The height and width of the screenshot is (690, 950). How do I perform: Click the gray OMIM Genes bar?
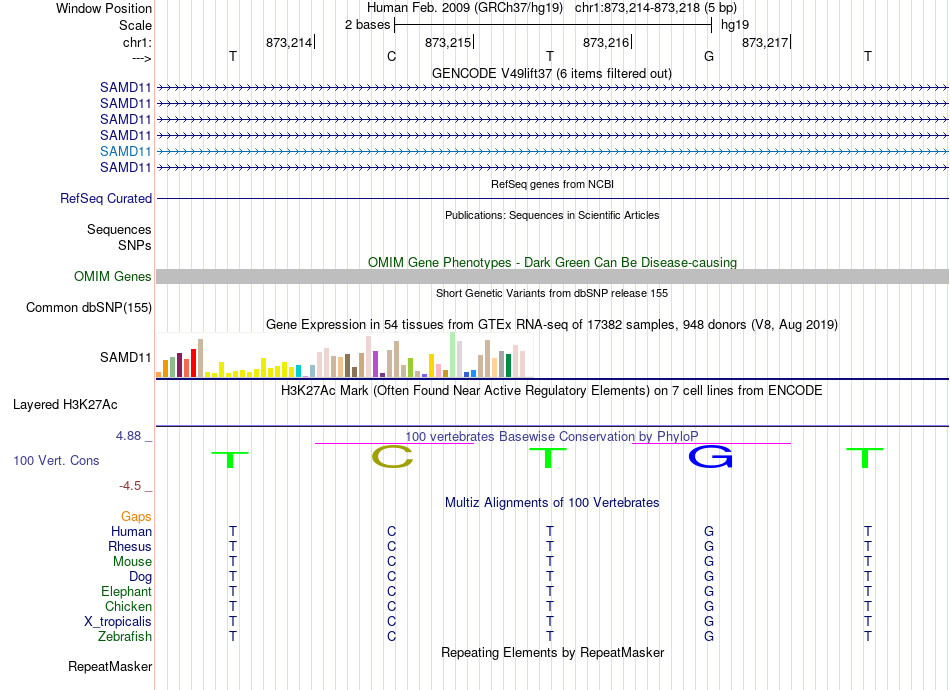(x=552, y=277)
